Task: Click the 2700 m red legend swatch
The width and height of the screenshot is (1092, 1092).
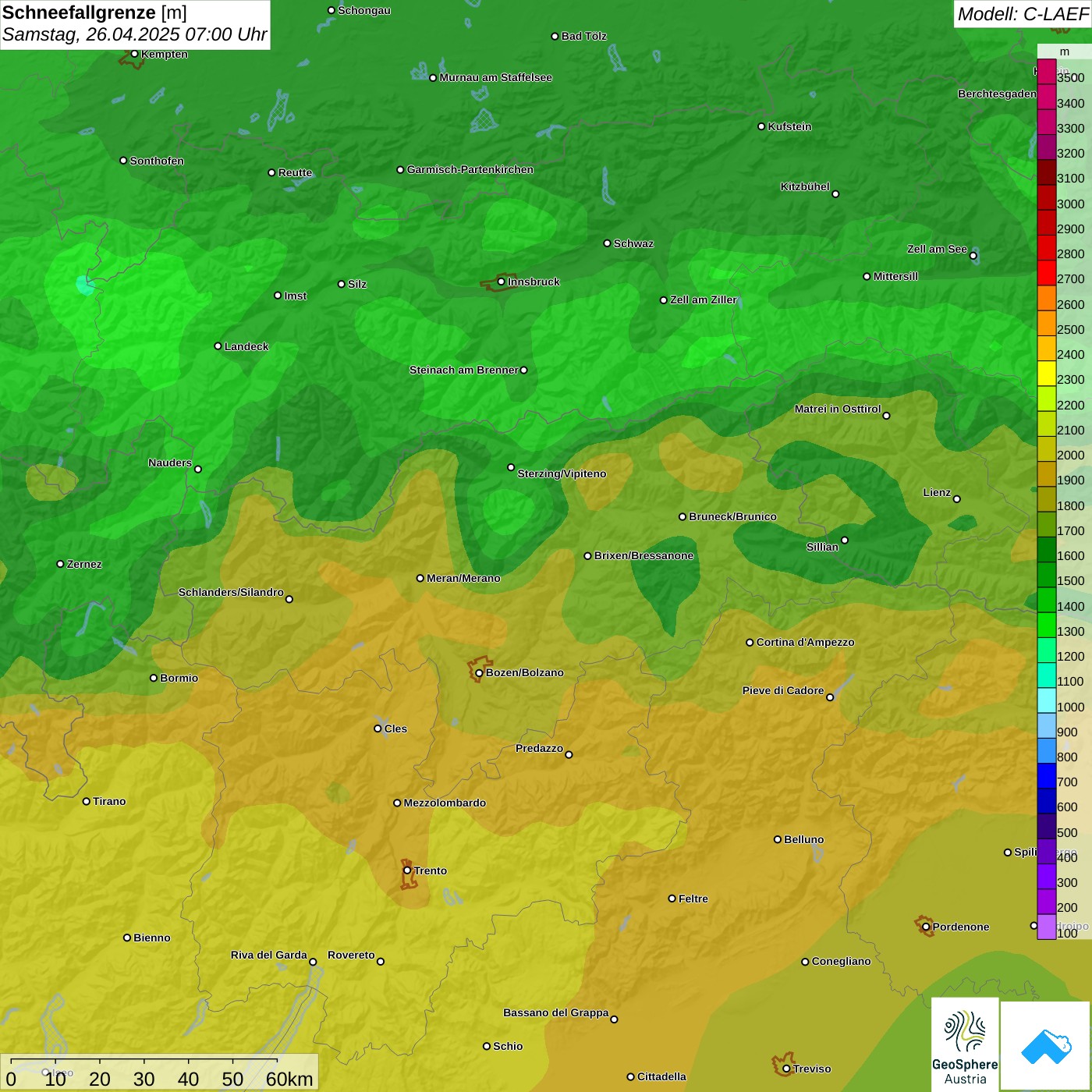Action: click(x=1046, y=273)
